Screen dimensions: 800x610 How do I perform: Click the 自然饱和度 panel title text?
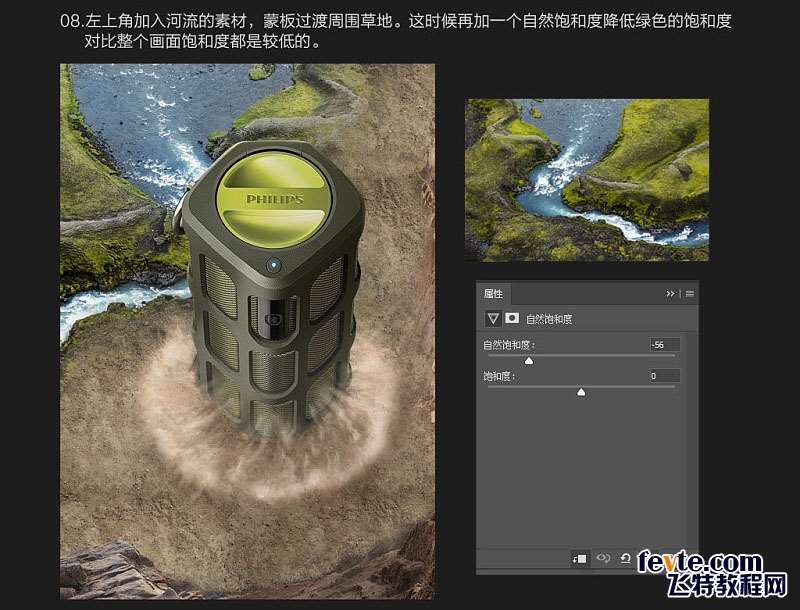pos(549,319)
